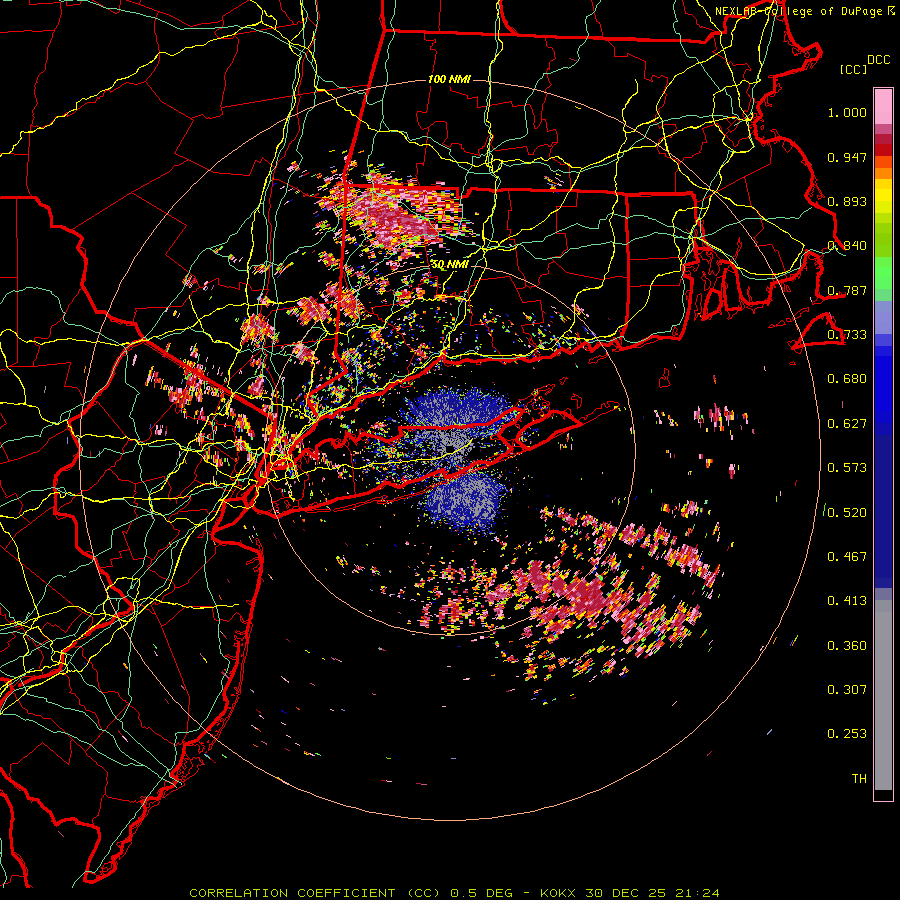Select the 0.307 scale label

(847, 690)
